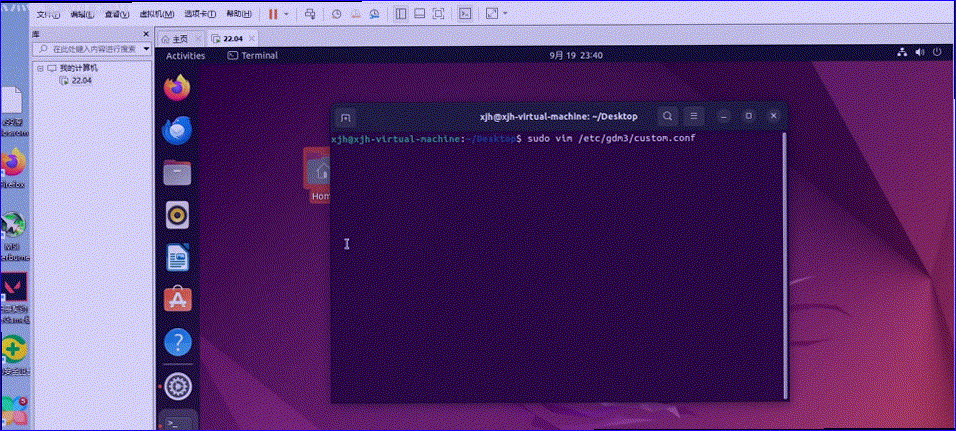
Task: Click the send Ctrl+Alt+Del toolbar icon
Action: 310,13
